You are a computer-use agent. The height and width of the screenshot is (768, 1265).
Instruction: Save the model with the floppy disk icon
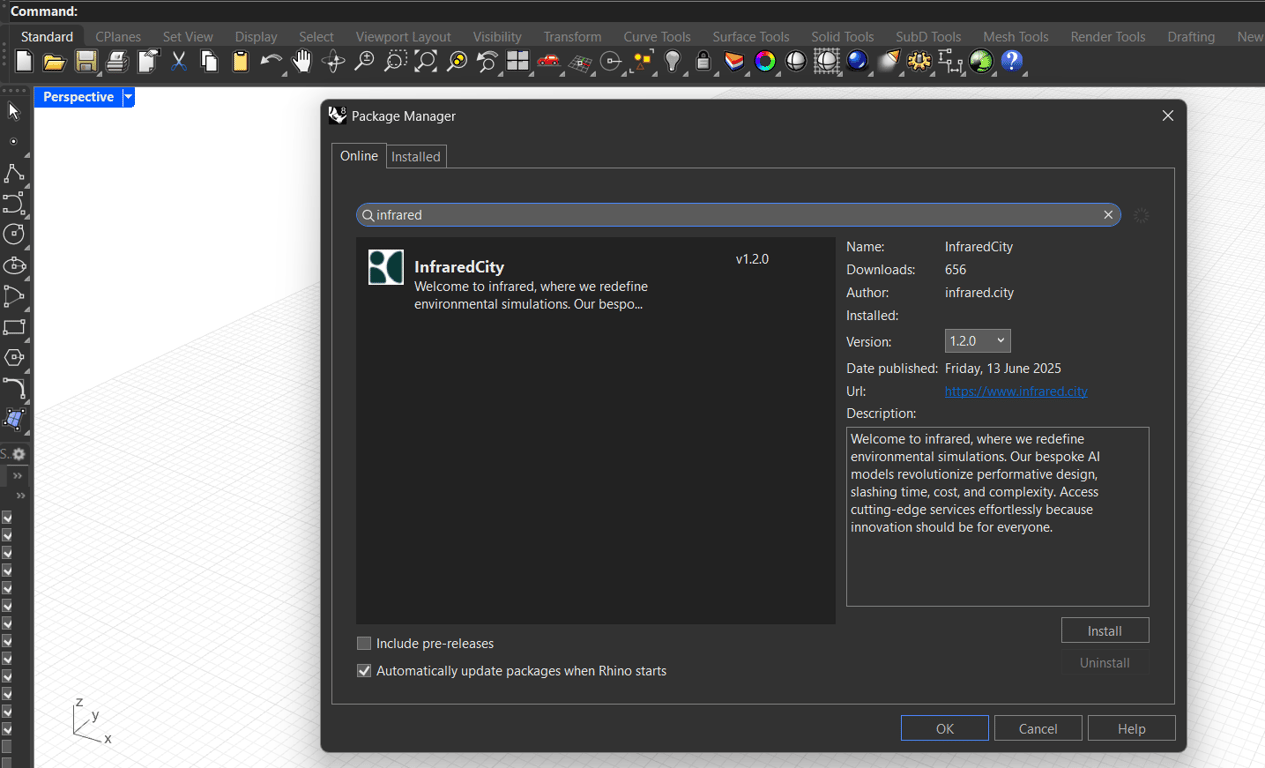tap(86, 62)
